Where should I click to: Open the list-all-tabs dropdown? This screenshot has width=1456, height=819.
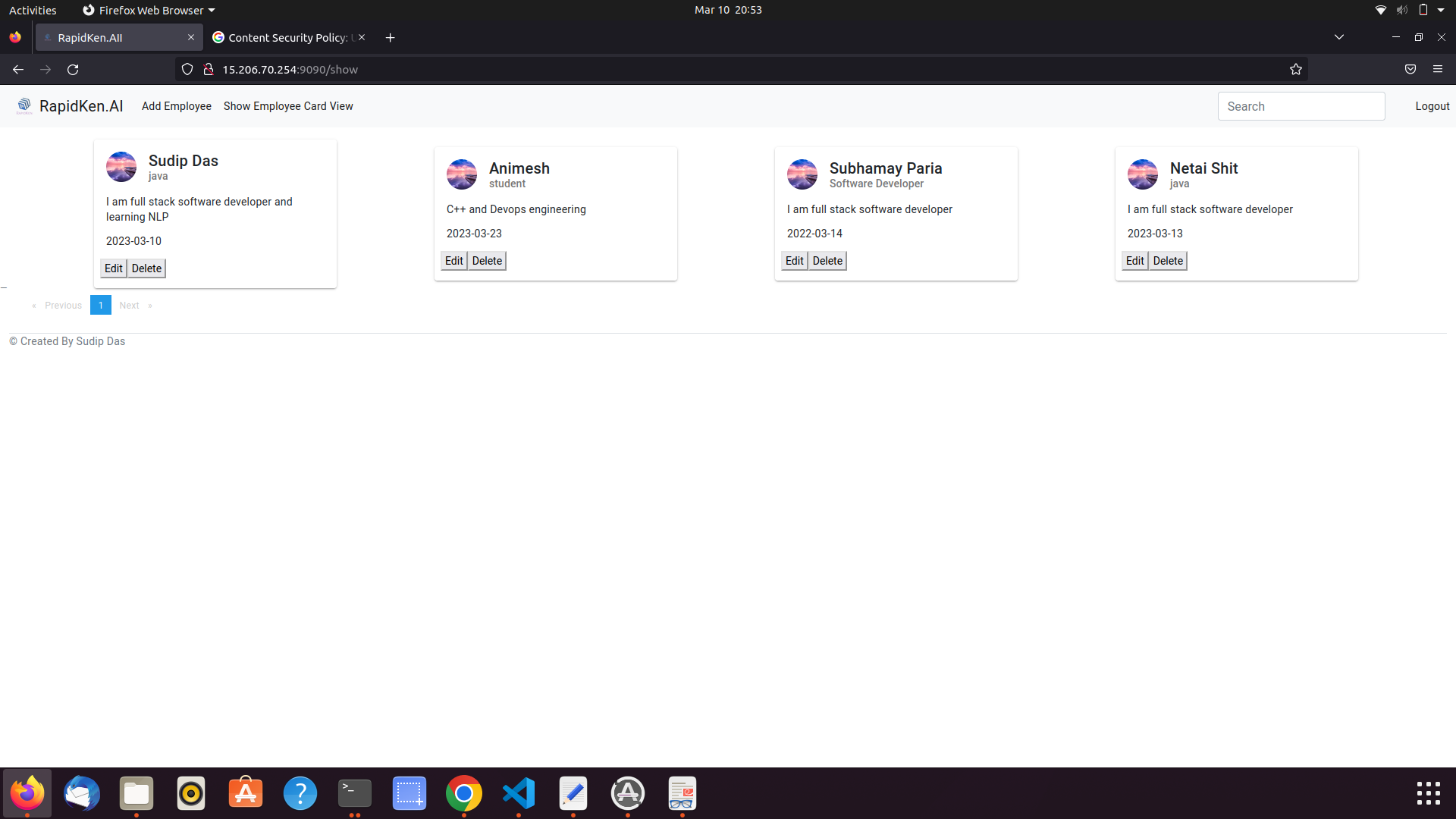(x=1339, y=36)
